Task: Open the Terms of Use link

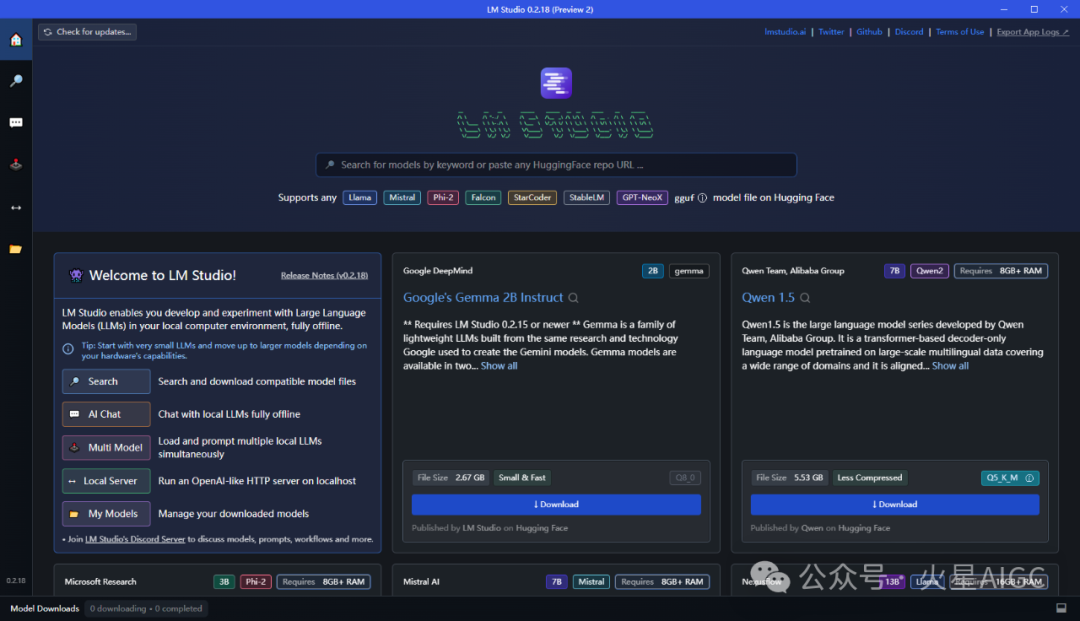Action: (959, 32)
